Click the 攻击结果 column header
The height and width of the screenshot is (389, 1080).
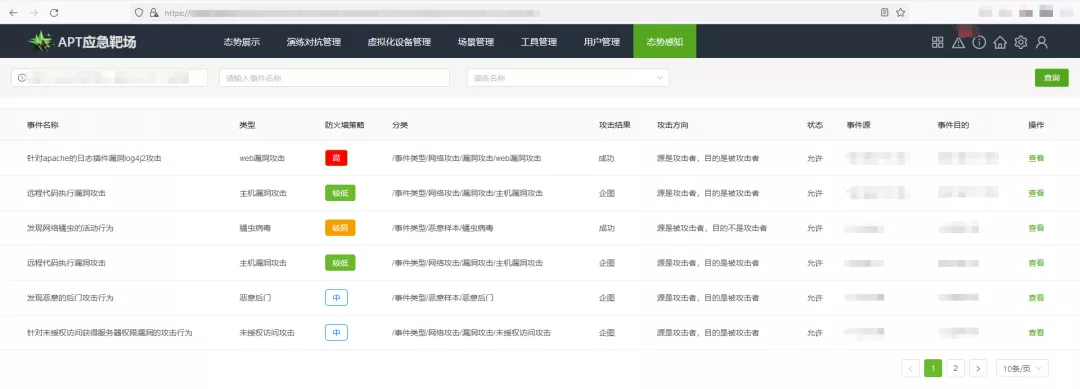pyautogui.click(x=614, y=125)
